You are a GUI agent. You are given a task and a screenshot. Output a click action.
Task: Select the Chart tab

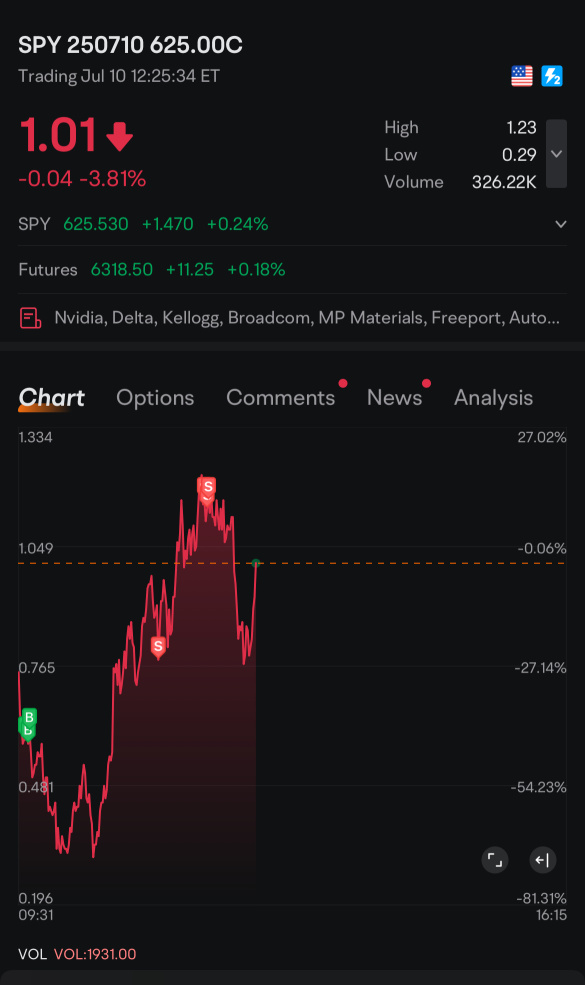point(52,398)
